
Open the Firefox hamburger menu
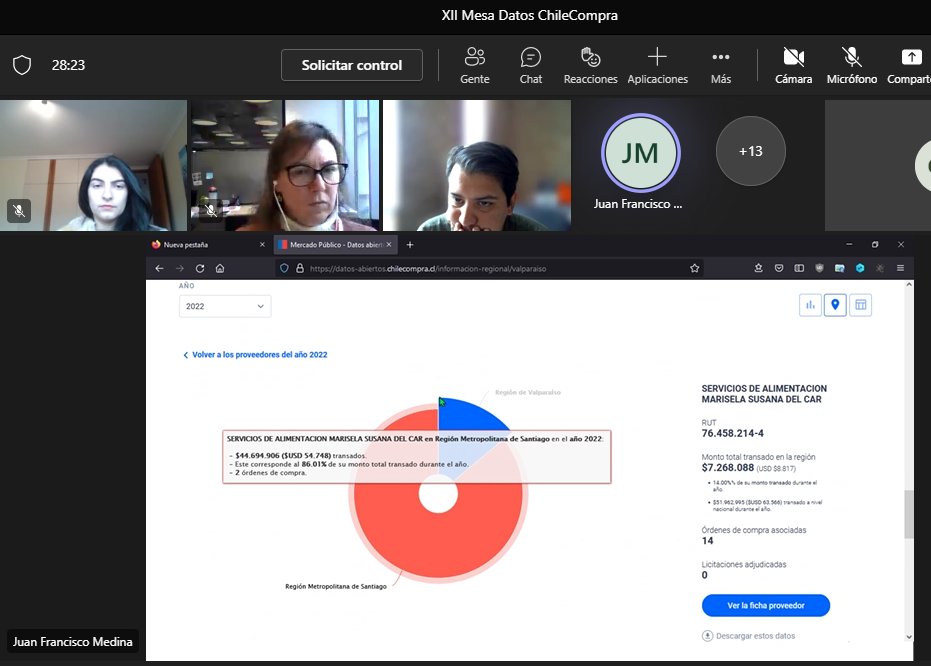click(x=900, y=268)
